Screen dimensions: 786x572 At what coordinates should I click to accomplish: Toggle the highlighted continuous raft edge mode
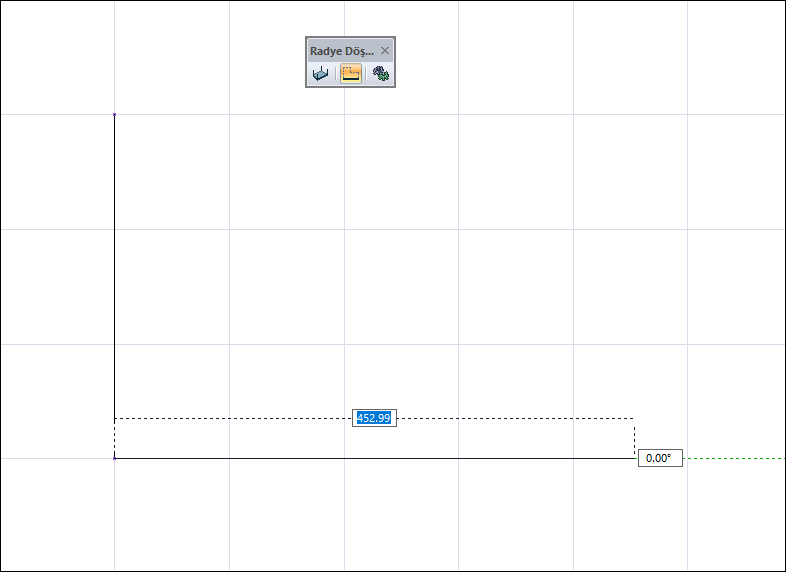click(351, 74)
